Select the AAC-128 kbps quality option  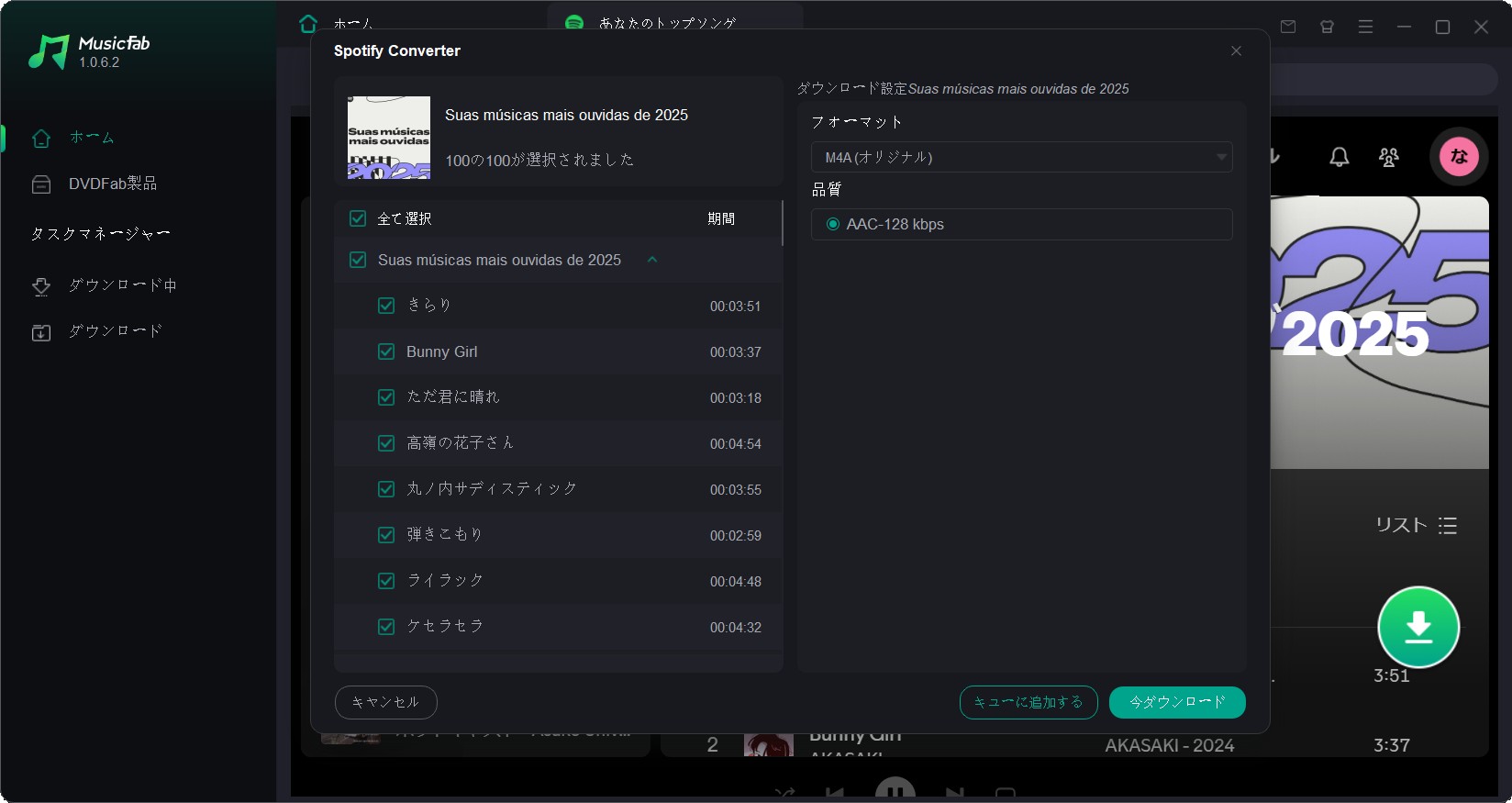(833, 224)
